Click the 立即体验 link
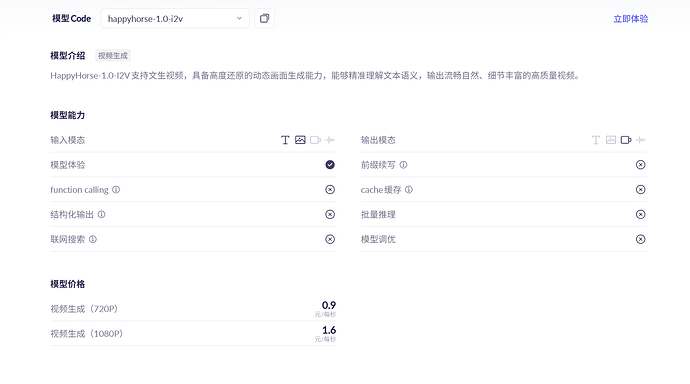 [631, 19]
